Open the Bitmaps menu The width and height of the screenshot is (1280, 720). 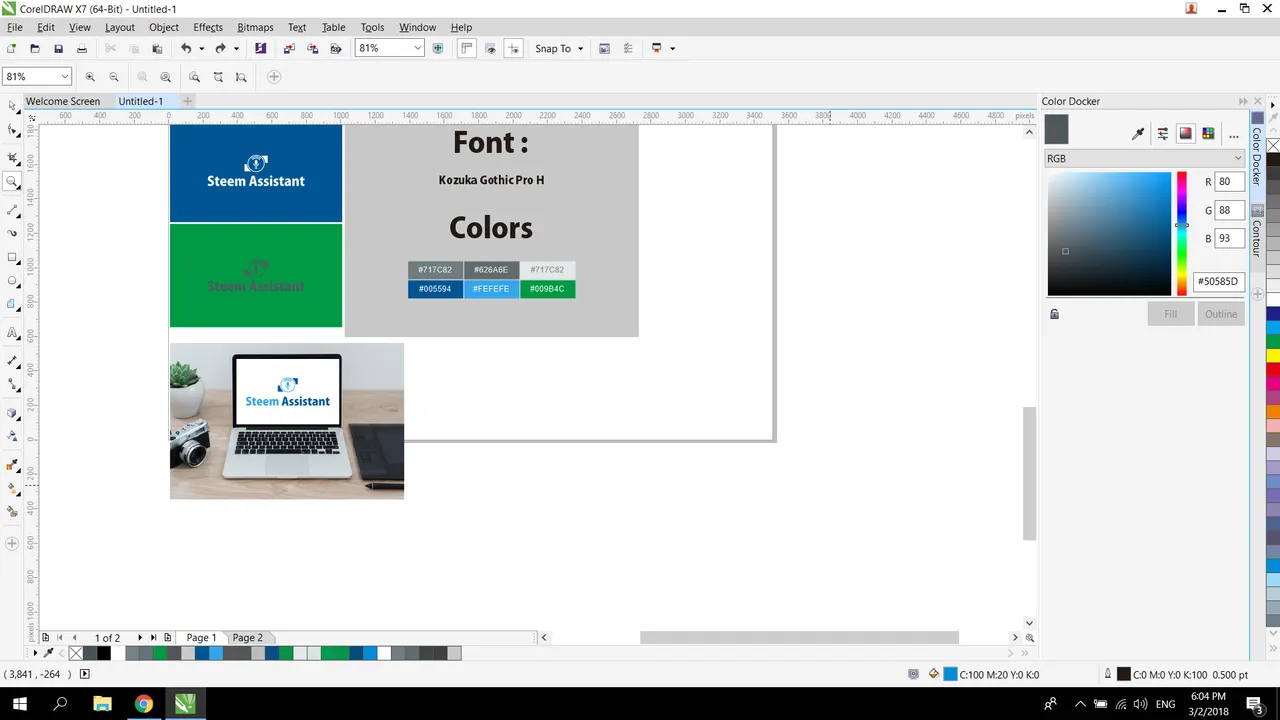click(255, 27)
